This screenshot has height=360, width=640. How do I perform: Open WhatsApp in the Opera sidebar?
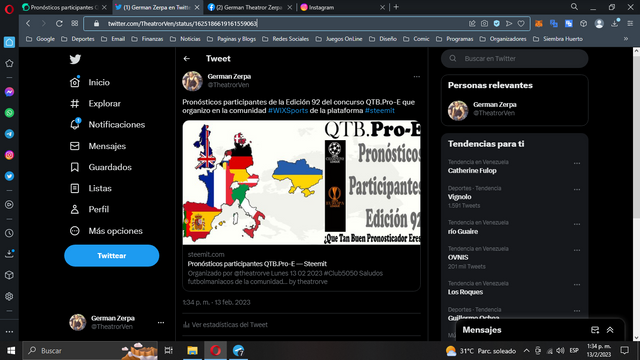click(x=9, y=113)
